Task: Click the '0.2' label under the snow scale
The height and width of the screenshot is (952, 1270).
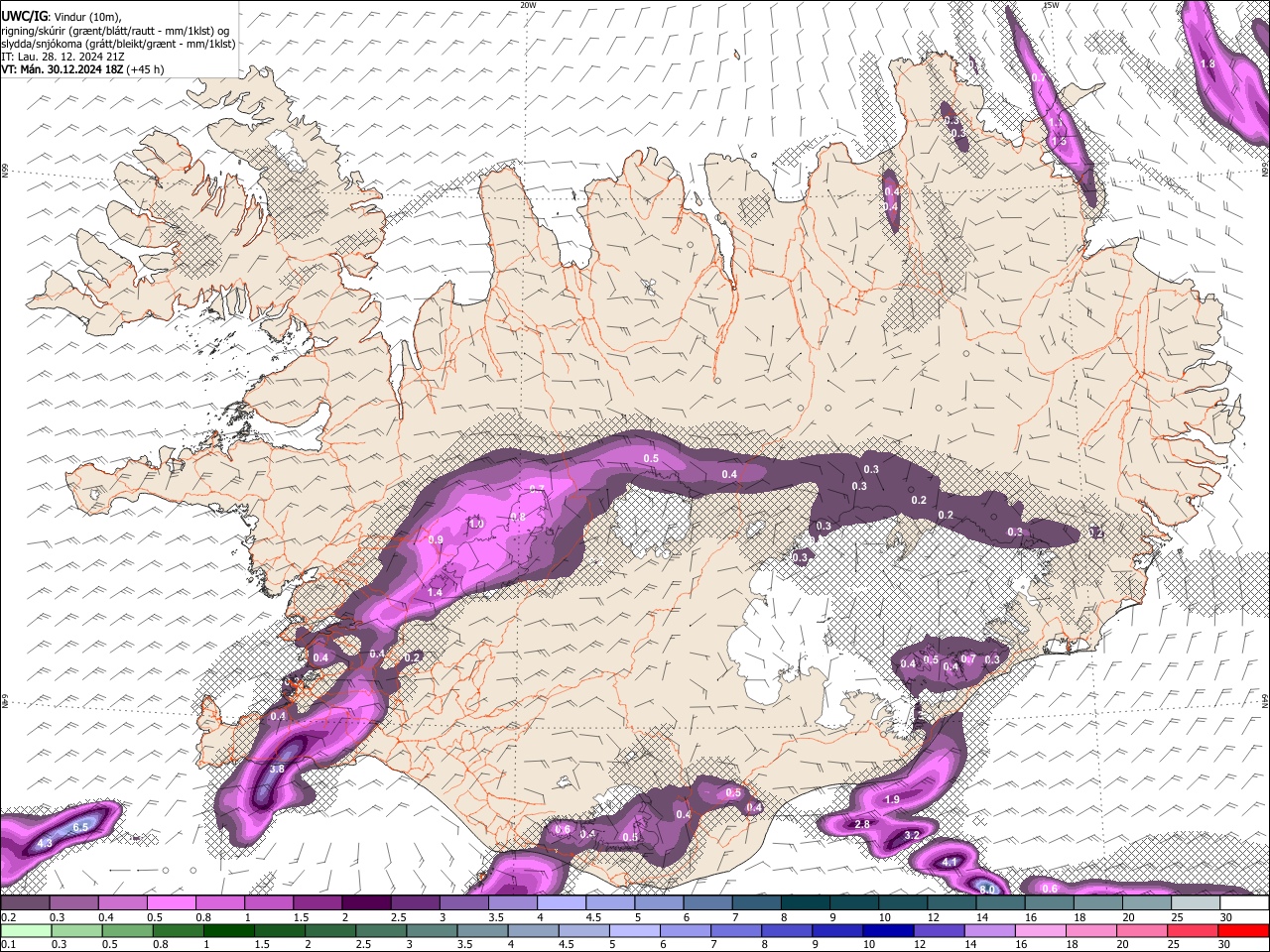Action: click(x=7, y=916)
